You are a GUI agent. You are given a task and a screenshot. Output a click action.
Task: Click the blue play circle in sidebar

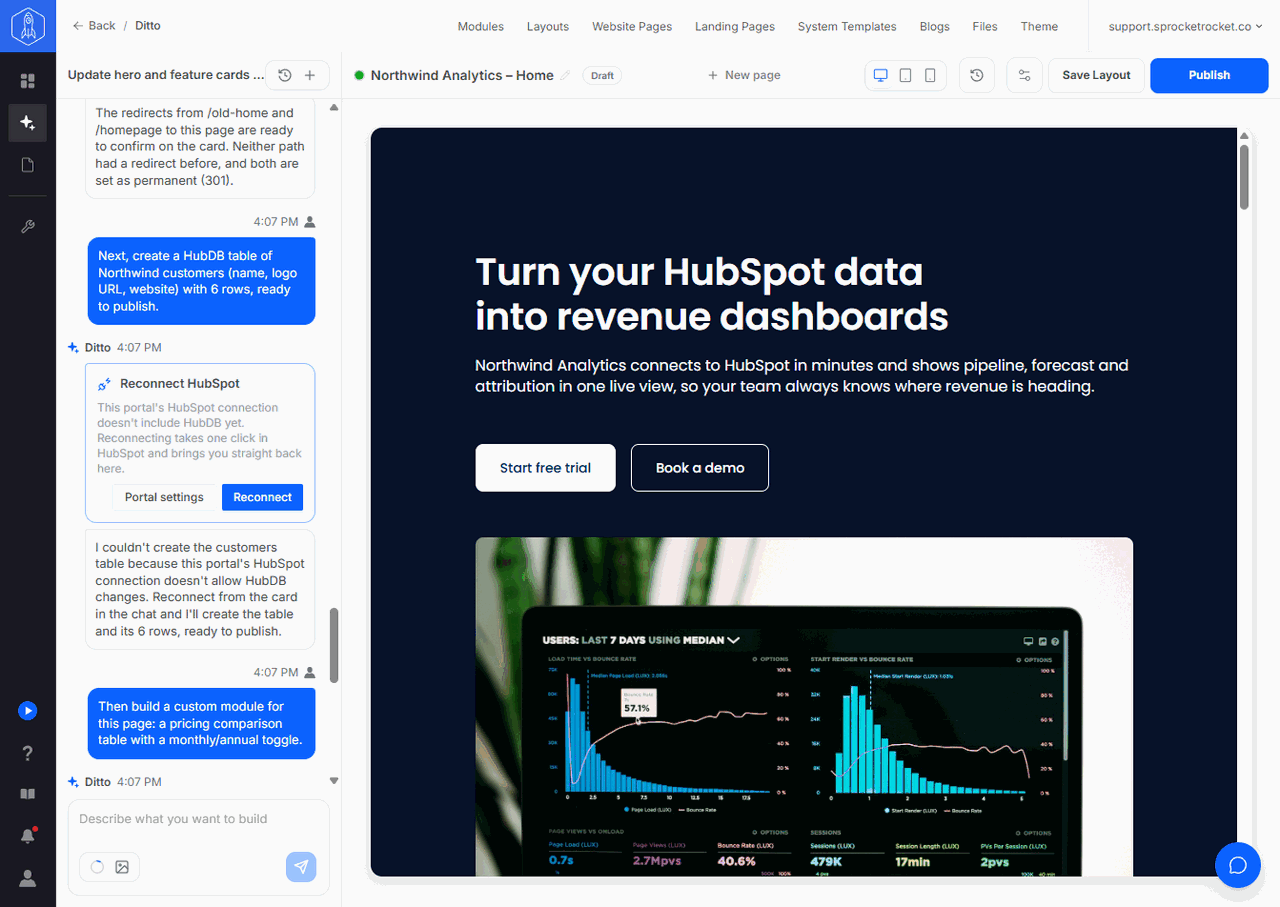pos(28,711)
